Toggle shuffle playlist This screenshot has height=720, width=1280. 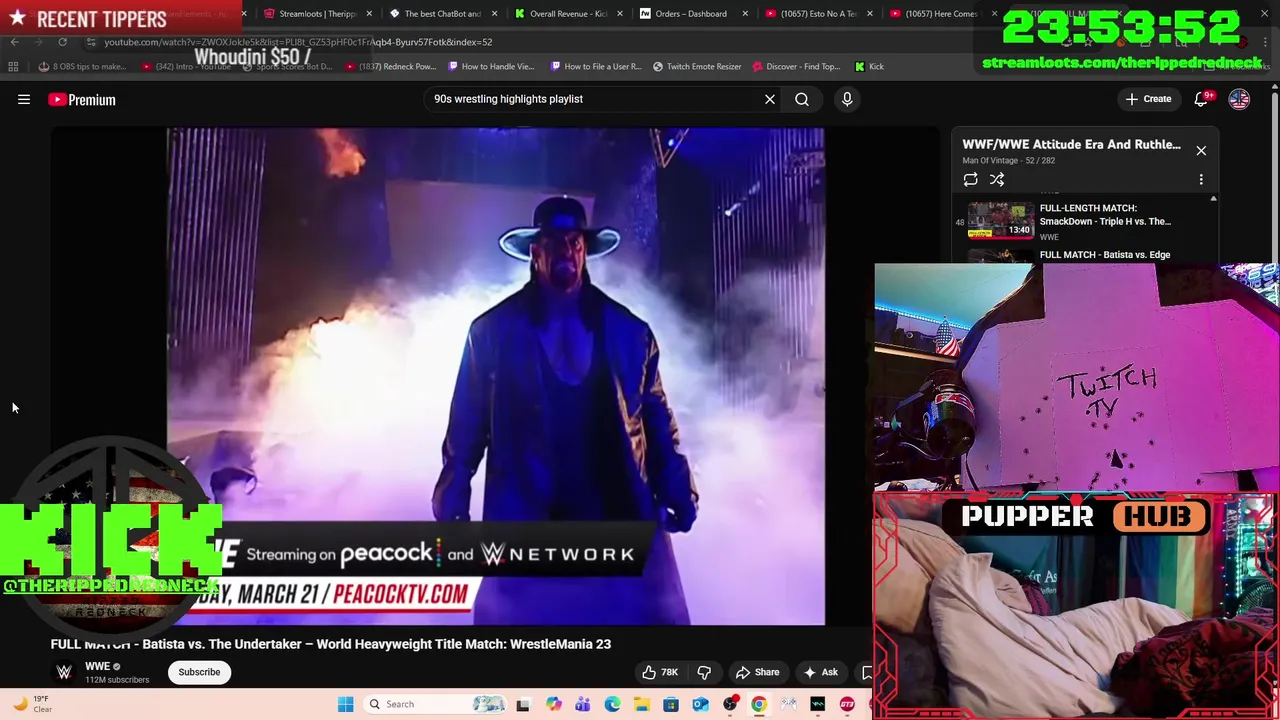[997, 180]
